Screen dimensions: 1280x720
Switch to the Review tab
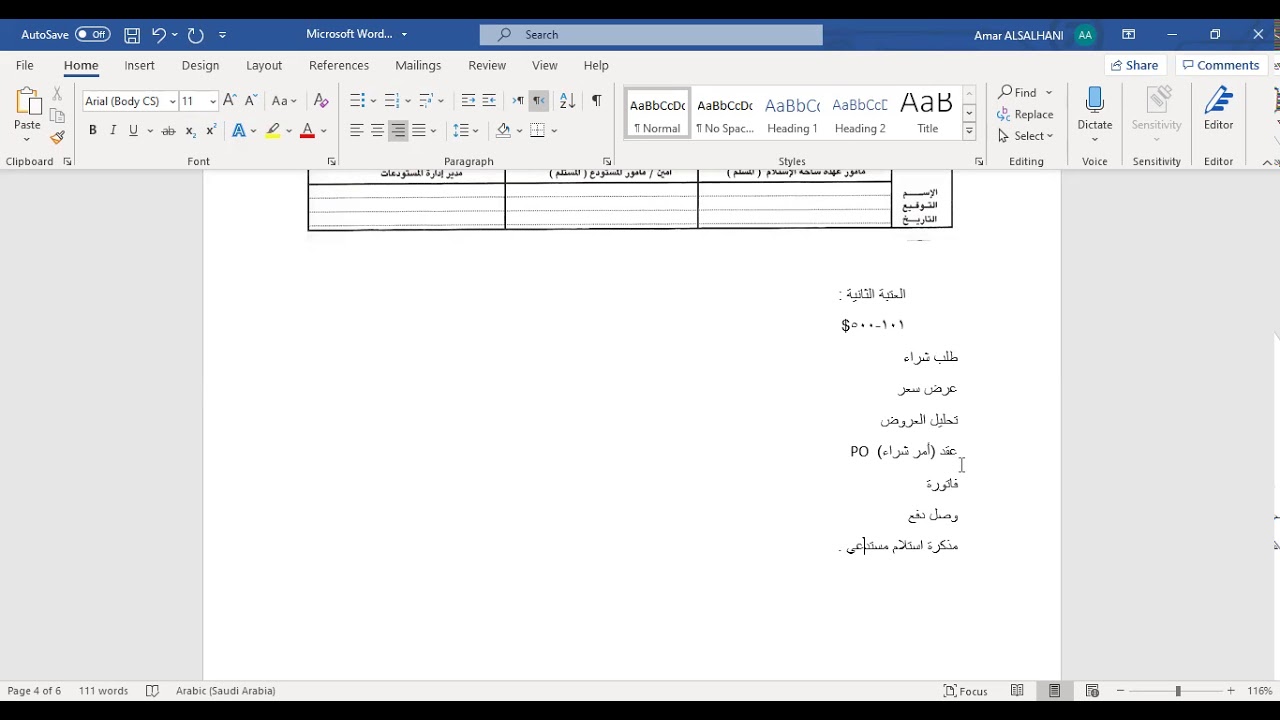pos(487,65)
